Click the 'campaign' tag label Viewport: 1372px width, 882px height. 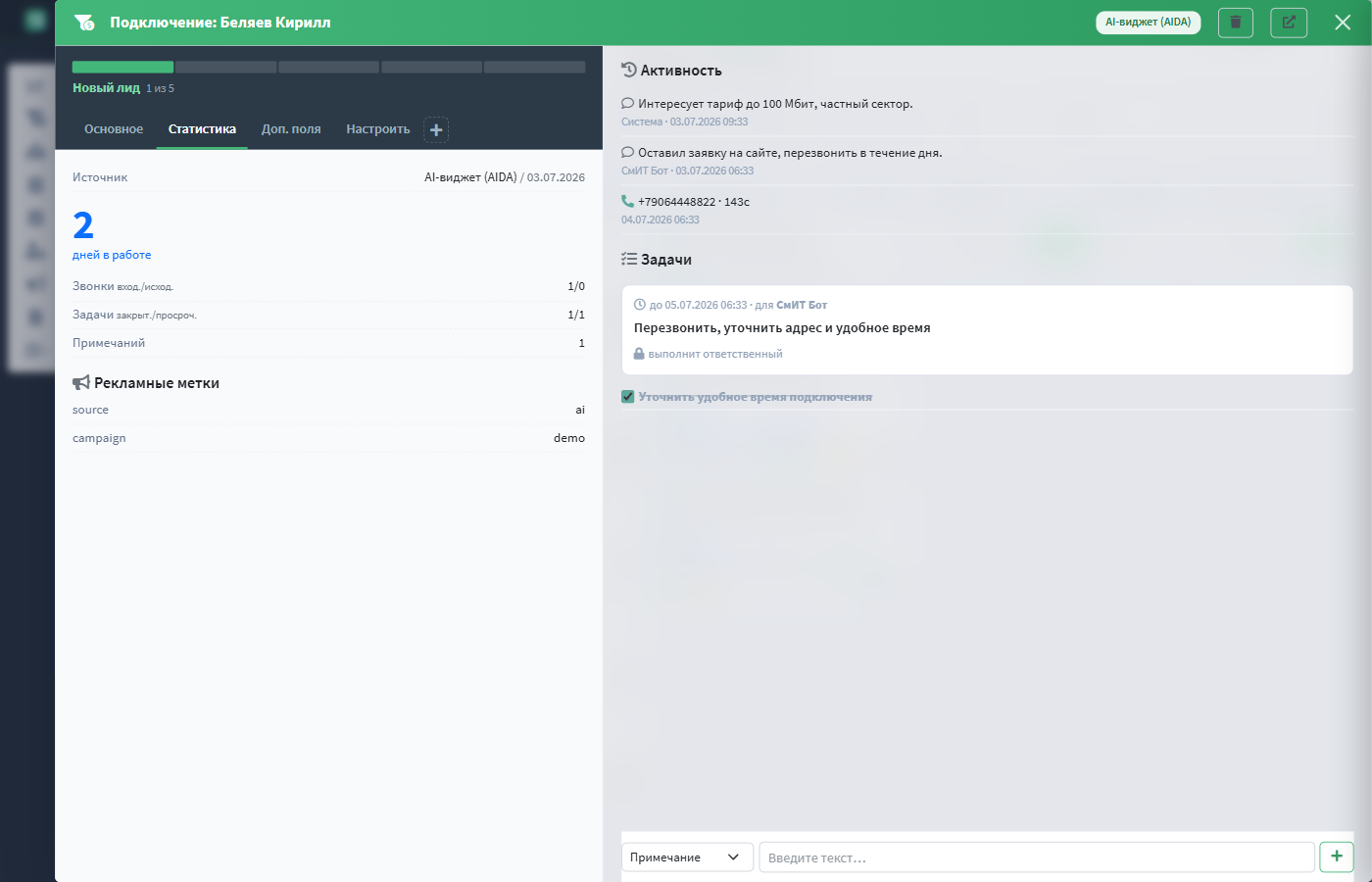coord(99,438)
